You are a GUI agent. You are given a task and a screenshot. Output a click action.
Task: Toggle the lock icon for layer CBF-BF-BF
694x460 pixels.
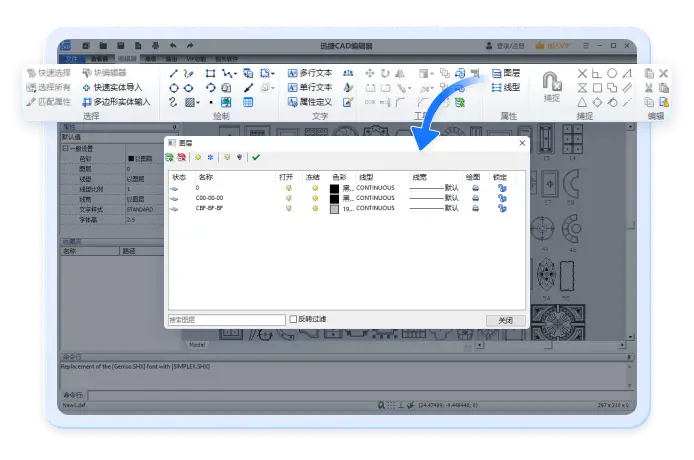click(502, 208)
